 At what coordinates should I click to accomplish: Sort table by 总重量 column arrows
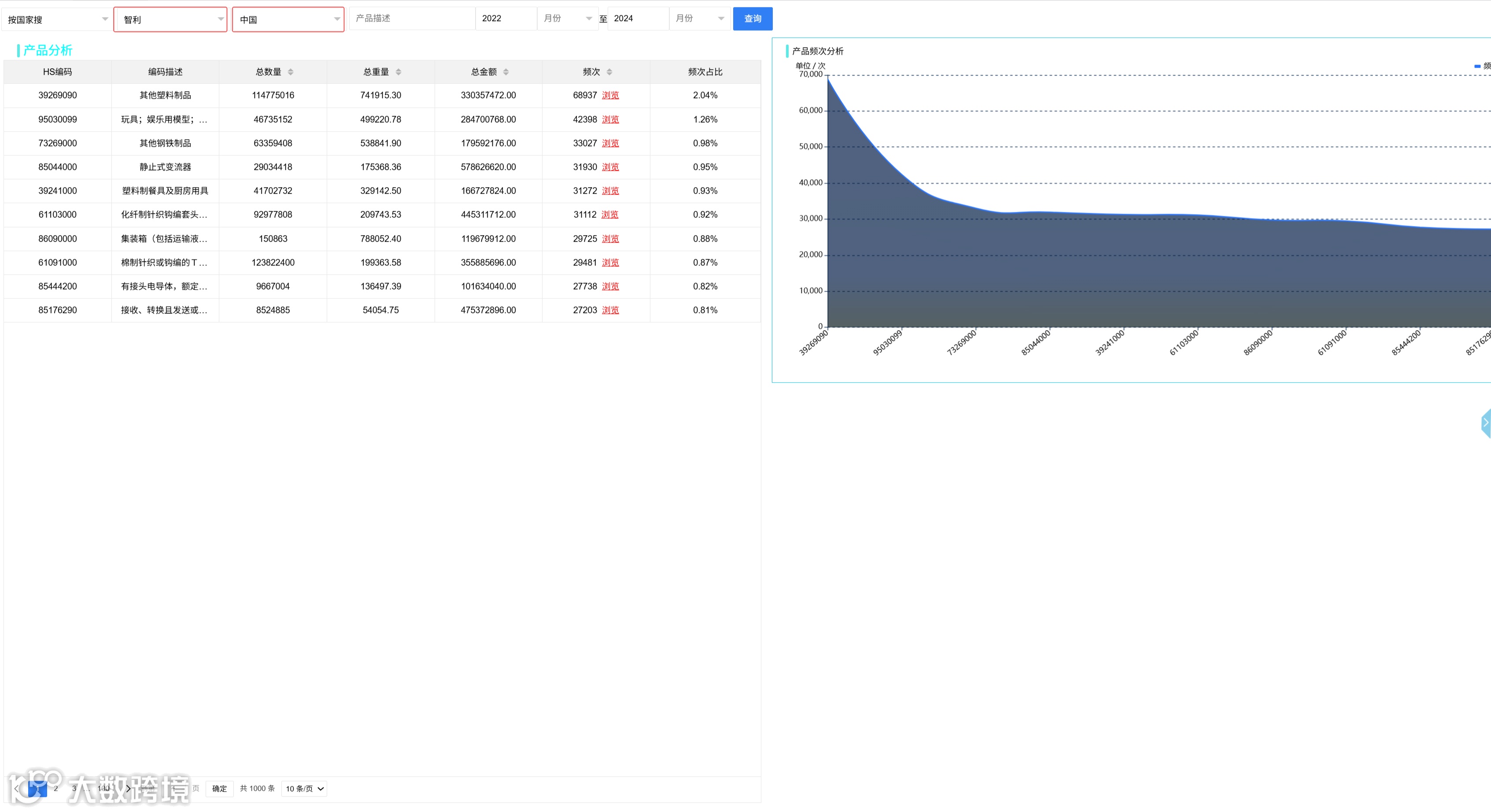pos(398,72)
